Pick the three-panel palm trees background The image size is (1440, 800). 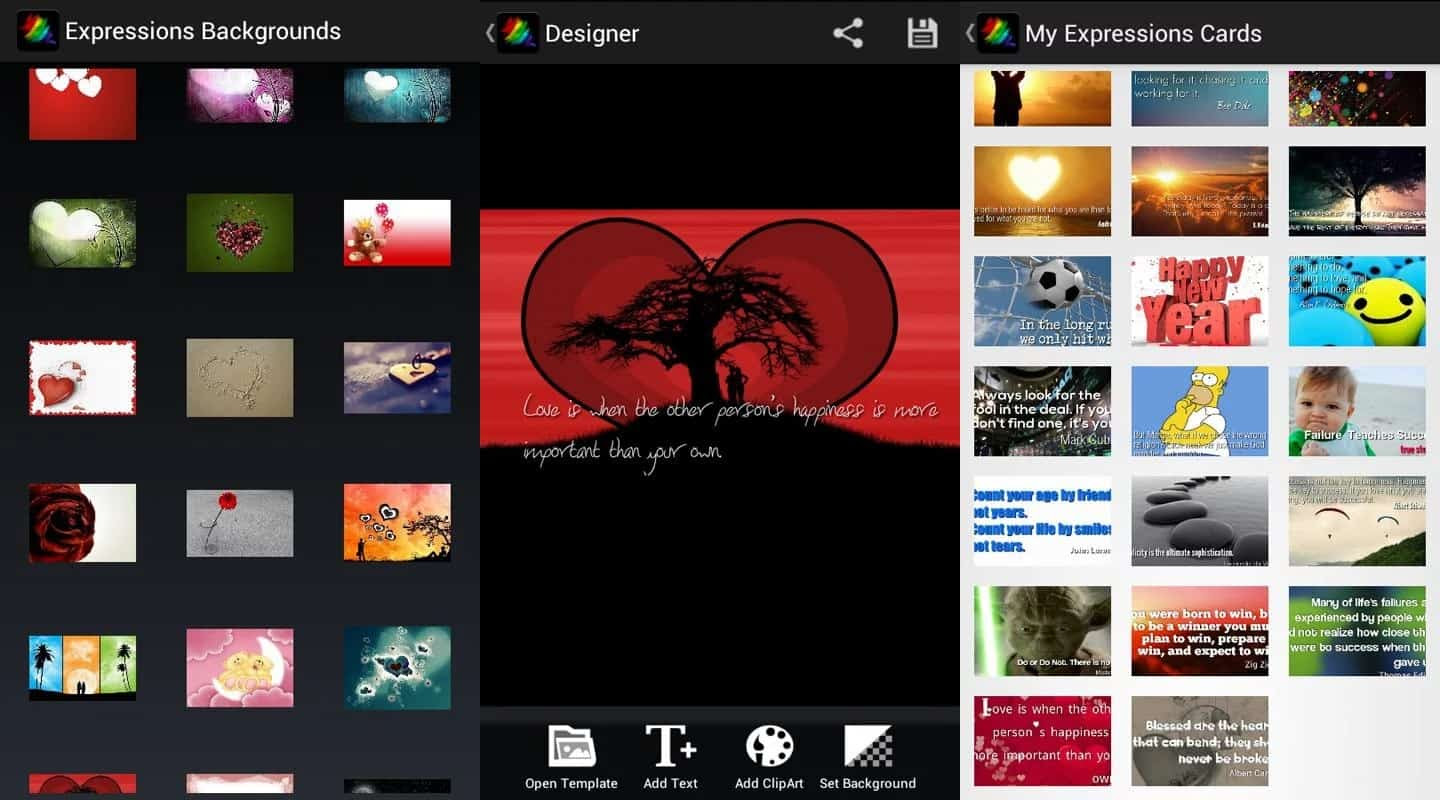click(x=82, y=667)
